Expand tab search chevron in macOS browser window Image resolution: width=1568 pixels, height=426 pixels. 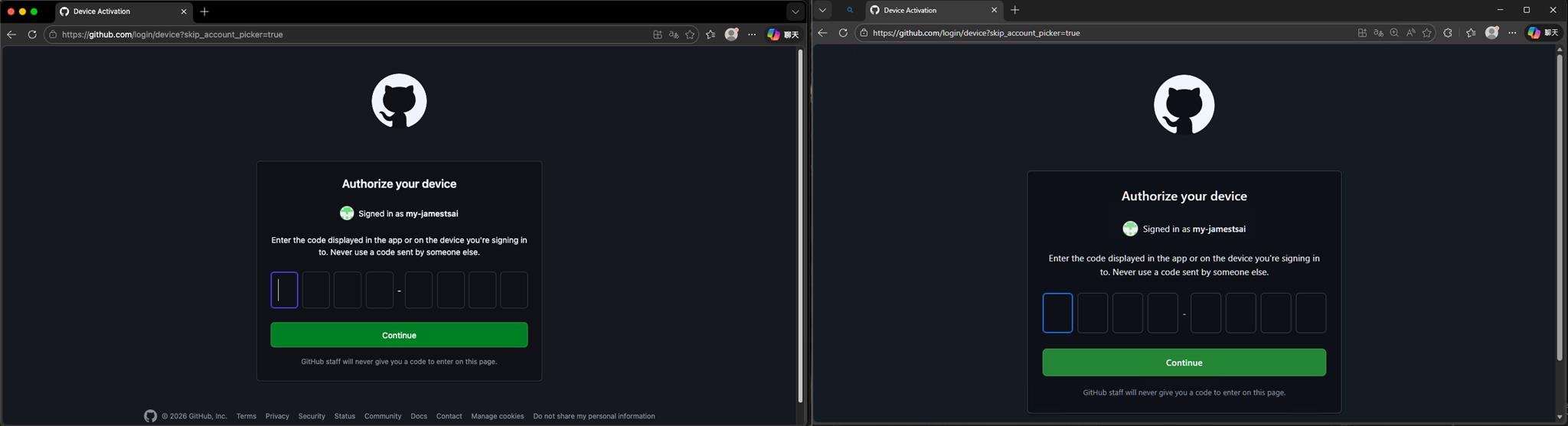point(795,11)
